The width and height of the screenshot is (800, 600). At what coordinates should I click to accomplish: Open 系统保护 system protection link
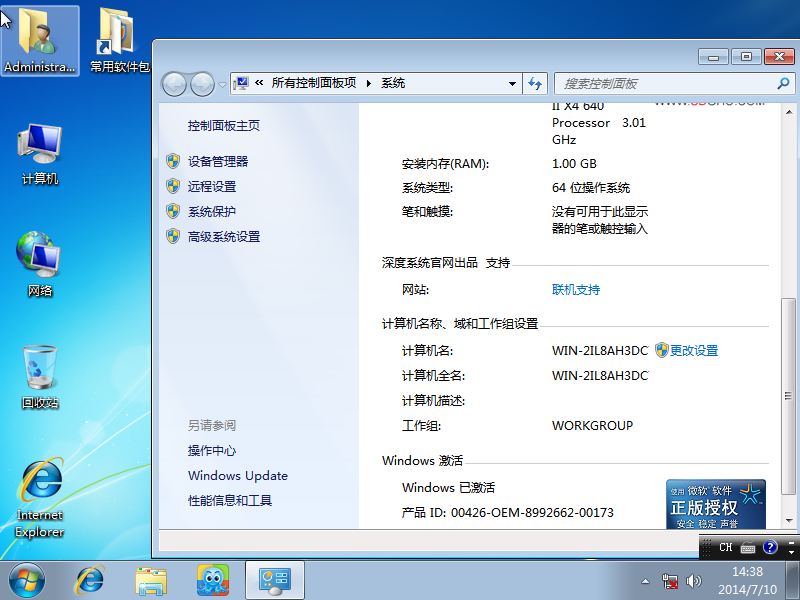click(212, 211)
